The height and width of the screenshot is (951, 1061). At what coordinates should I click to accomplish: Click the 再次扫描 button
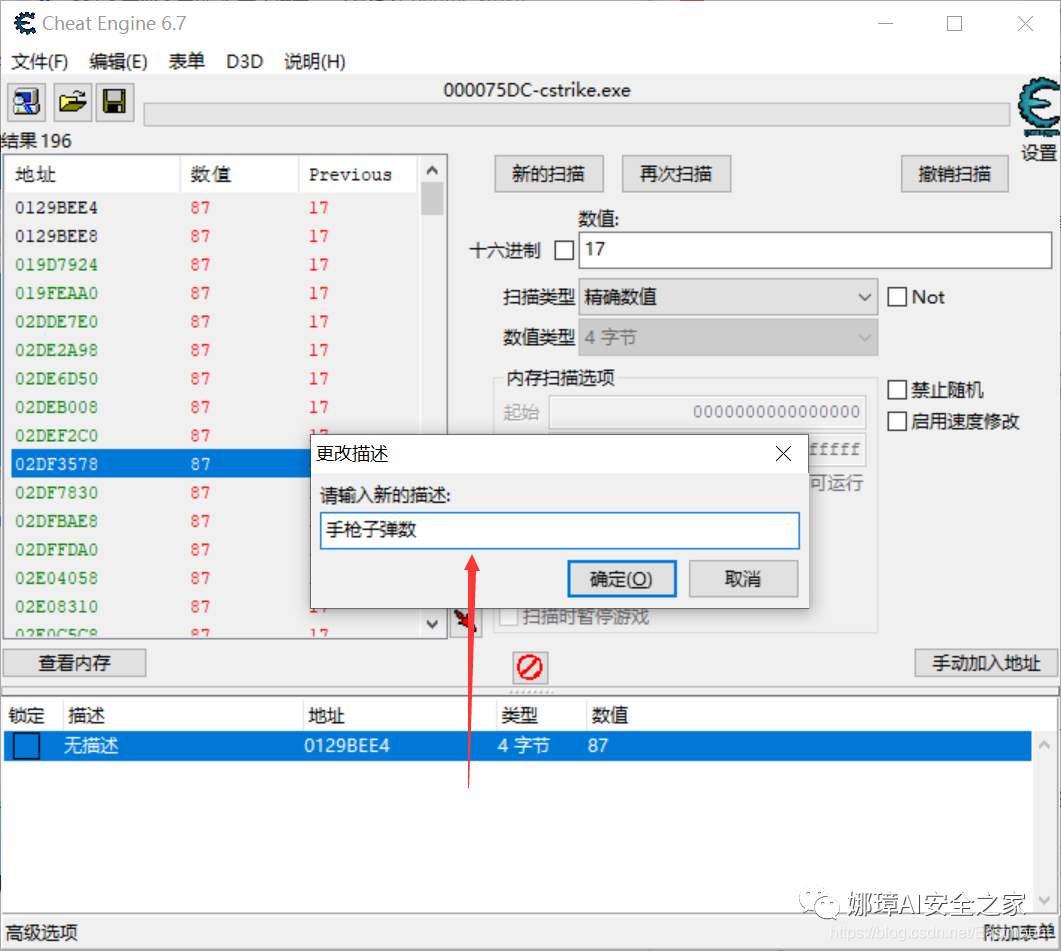(676, 174)
